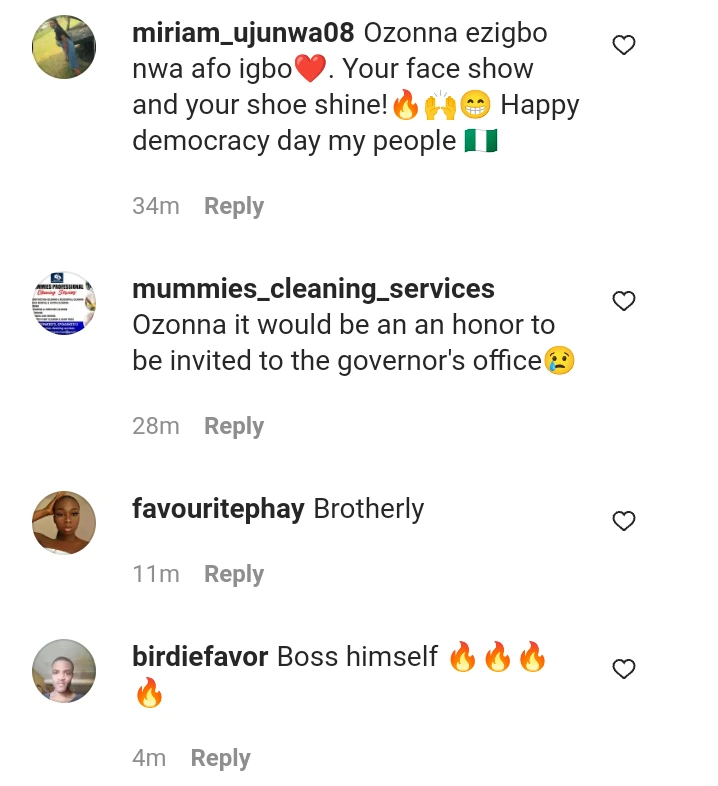Open mummies_cleaning_services' profile picture
This screenshot has width=718, height=786.
[x=64, y=302]
